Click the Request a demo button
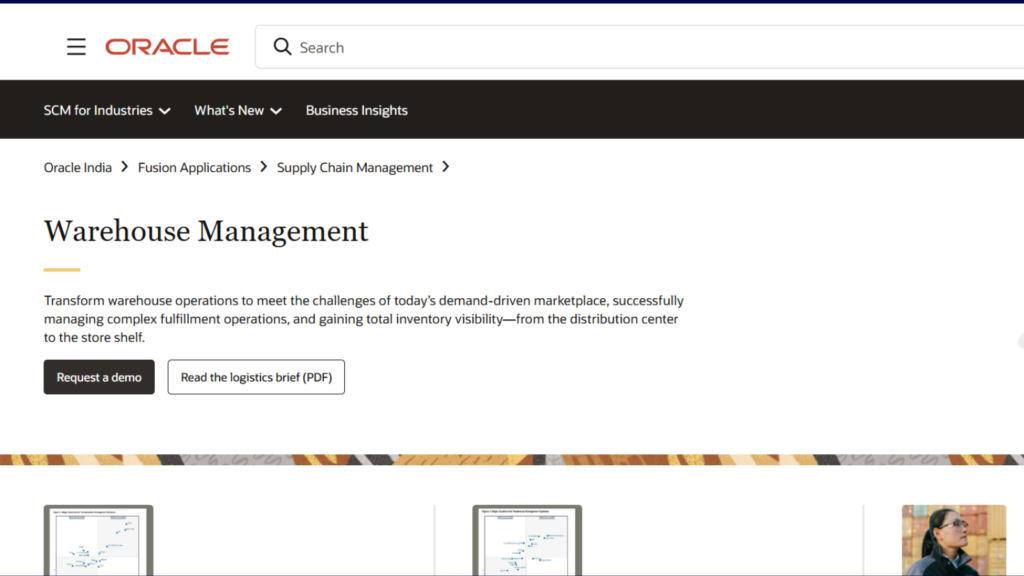This screenshot has height=576, width=1024. point(99,377)
